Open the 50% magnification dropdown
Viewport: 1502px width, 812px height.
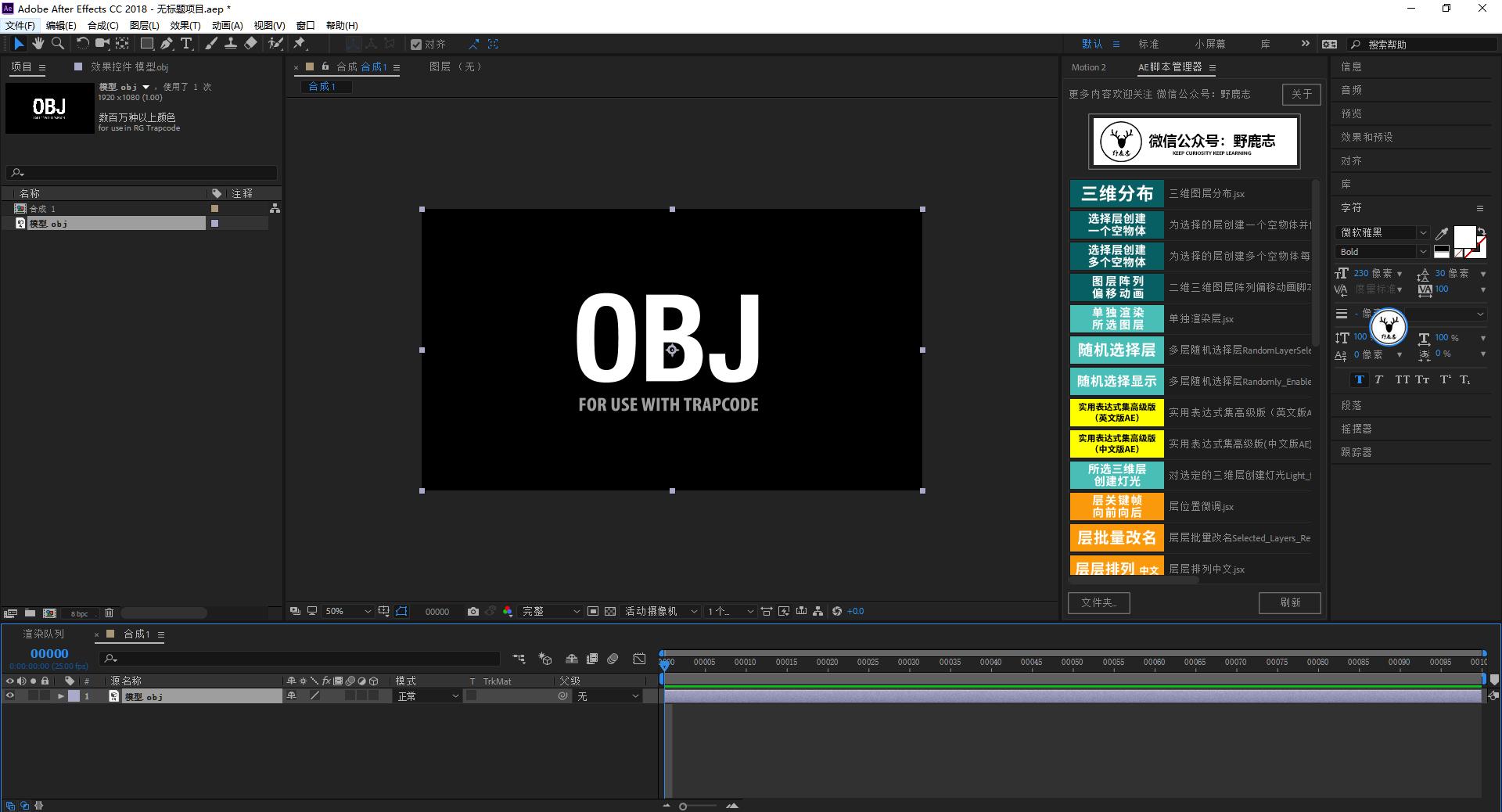click(348, 611)
